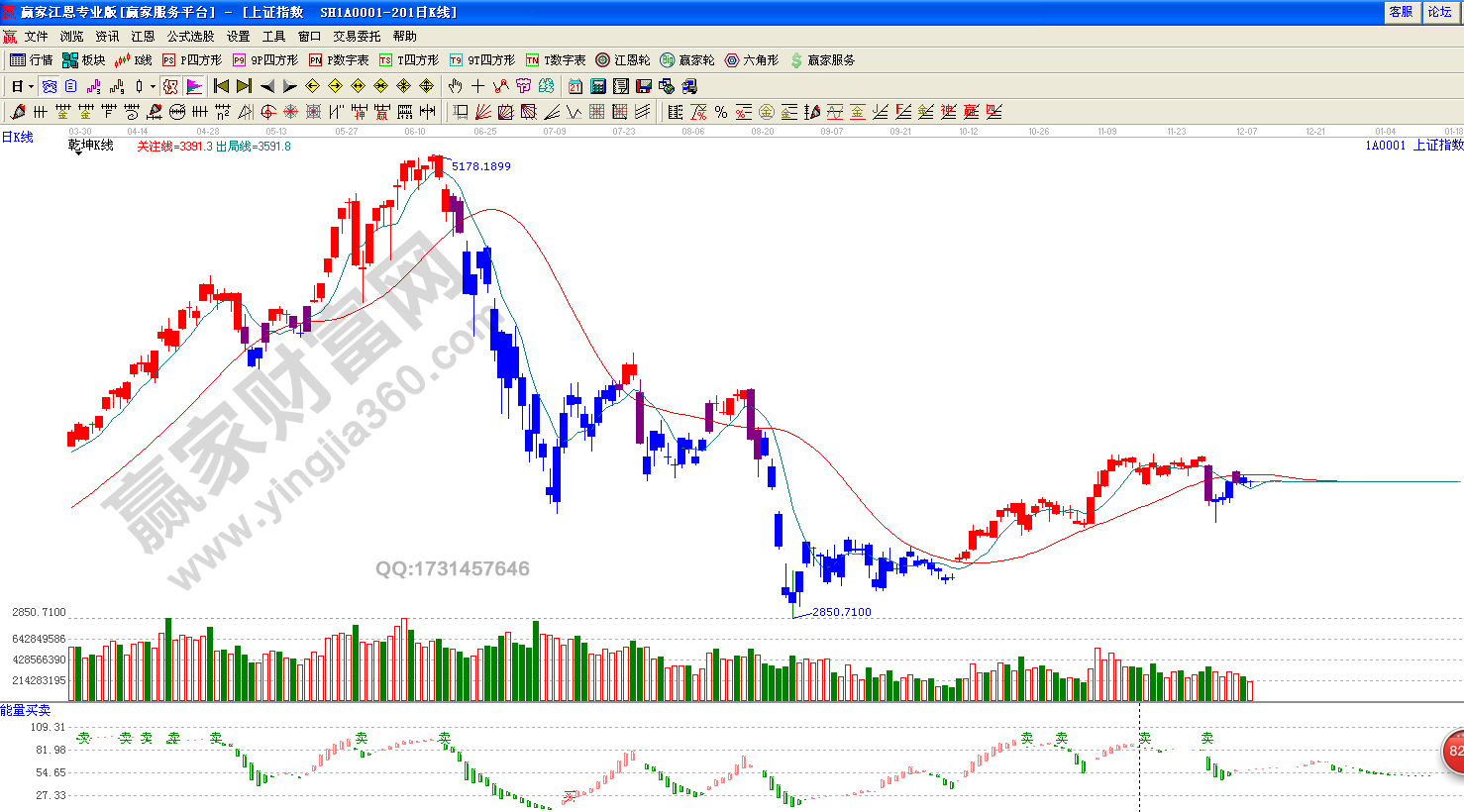The height and width of the screenshot is (812, 1464).
Task: Open the 公式选股 menu
Action: (x=190, y=36)
